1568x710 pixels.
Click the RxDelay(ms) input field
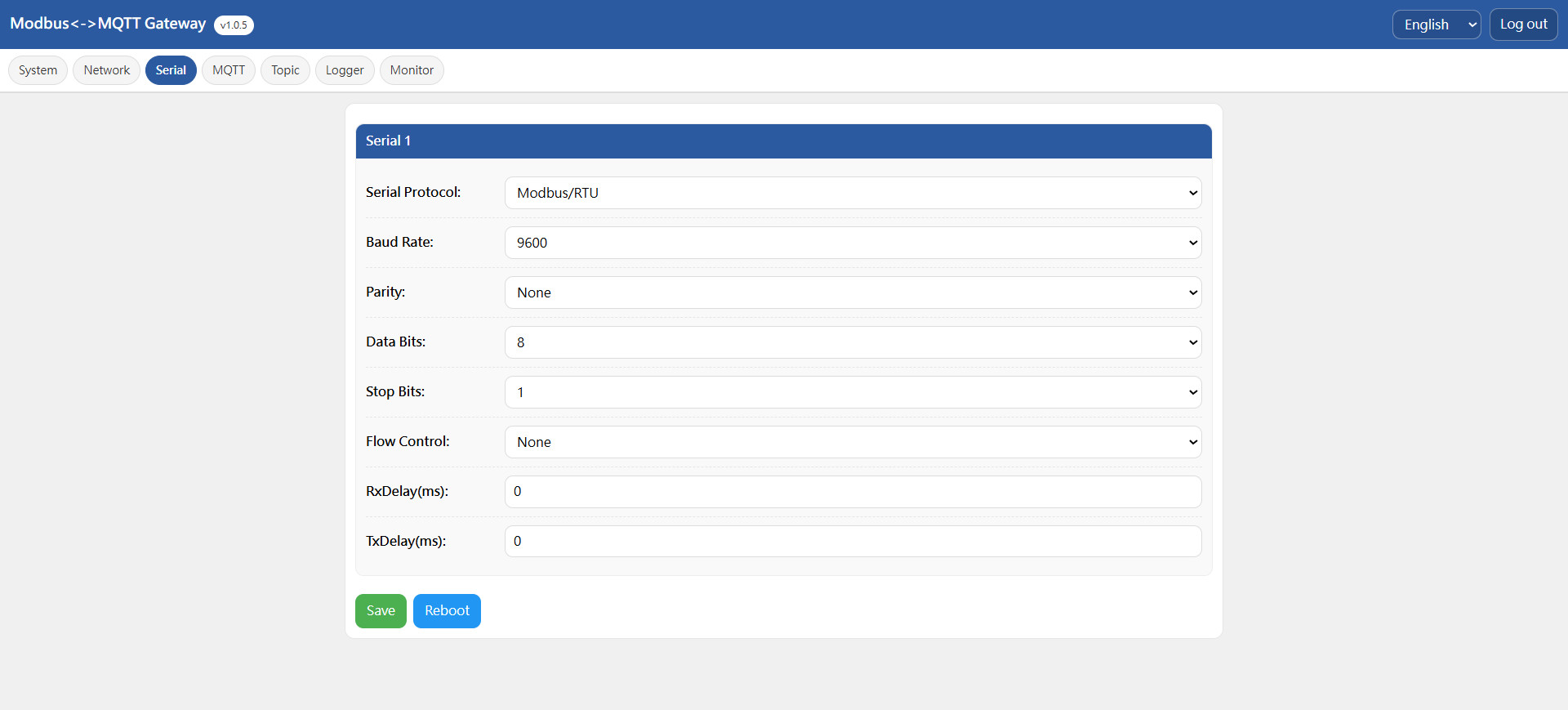853,492
